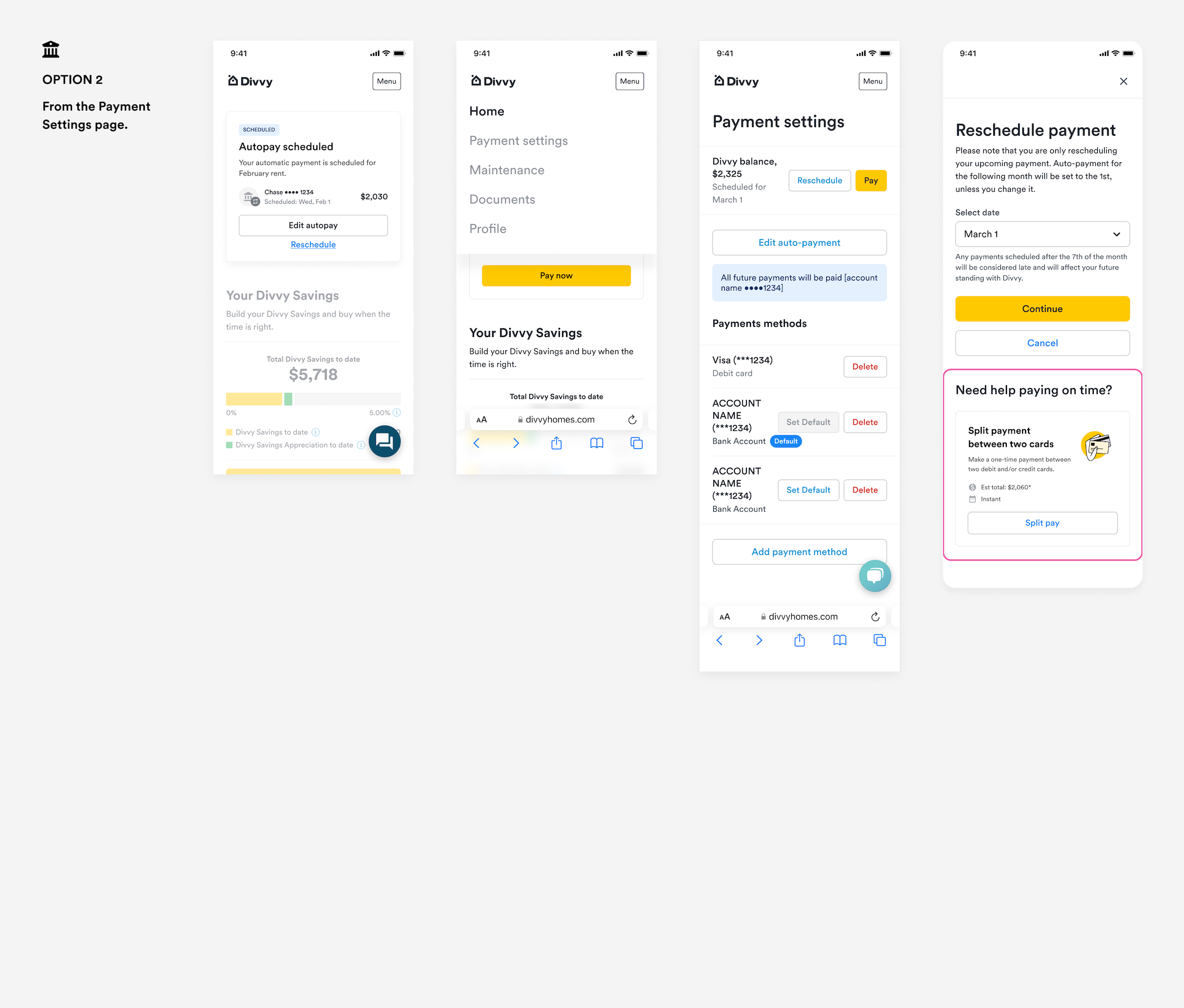Viewport: 1184px width, 1008px height.
Task: Click Menu button on the navigation screen
Action: coord(630,81)
